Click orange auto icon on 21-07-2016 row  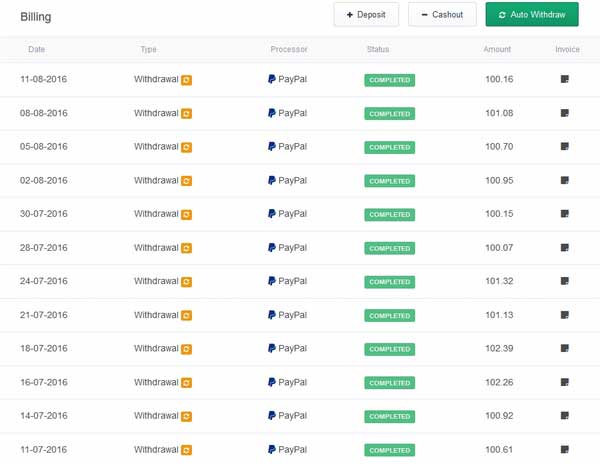click(x=186, y=316)
